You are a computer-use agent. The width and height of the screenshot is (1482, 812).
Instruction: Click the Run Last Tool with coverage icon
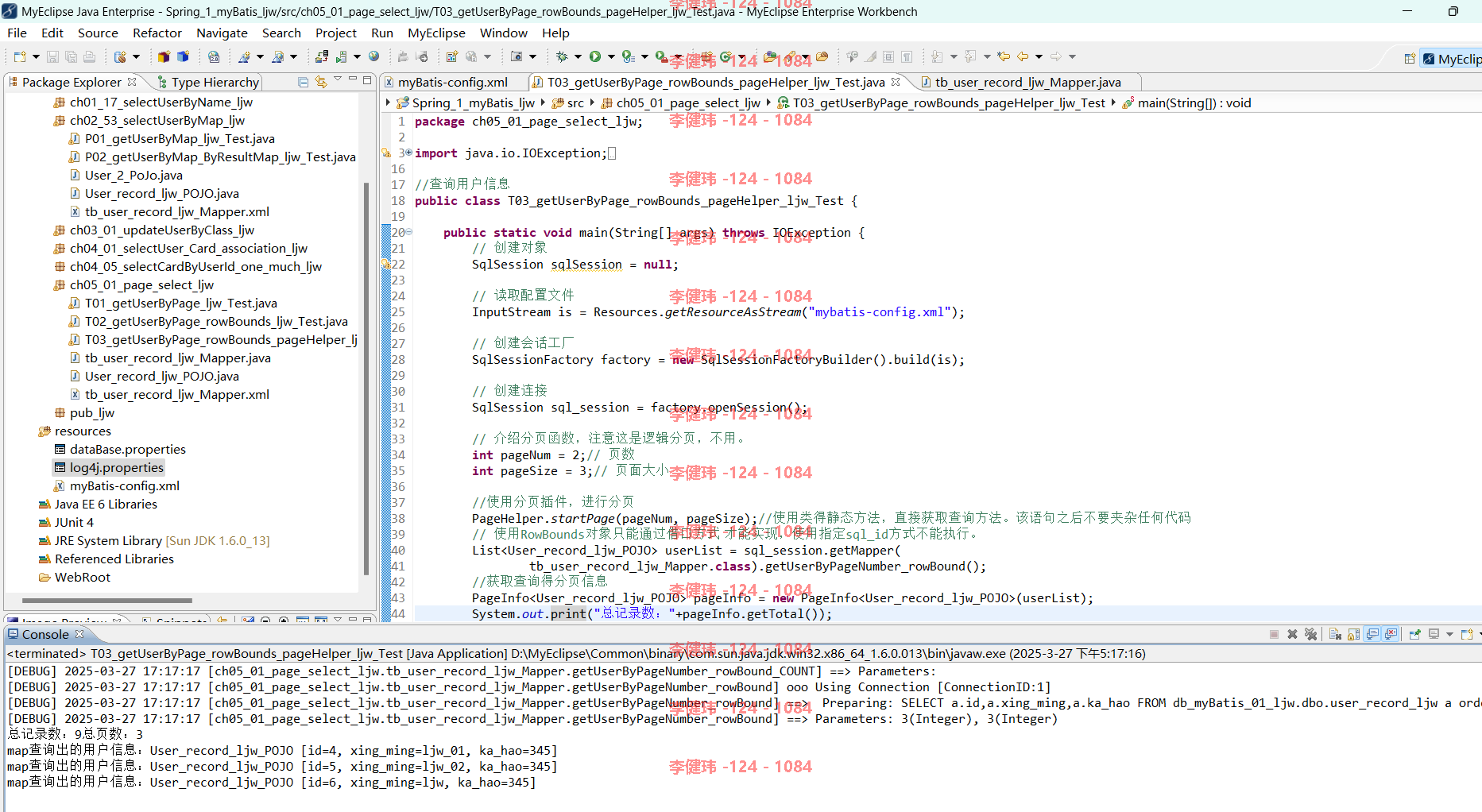tap(628, 57)
